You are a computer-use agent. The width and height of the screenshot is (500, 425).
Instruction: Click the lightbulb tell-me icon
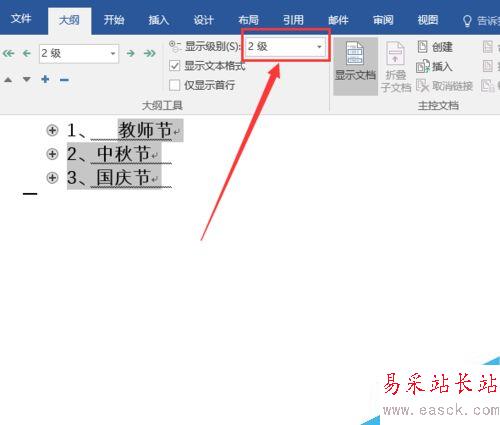coord(467,21)
